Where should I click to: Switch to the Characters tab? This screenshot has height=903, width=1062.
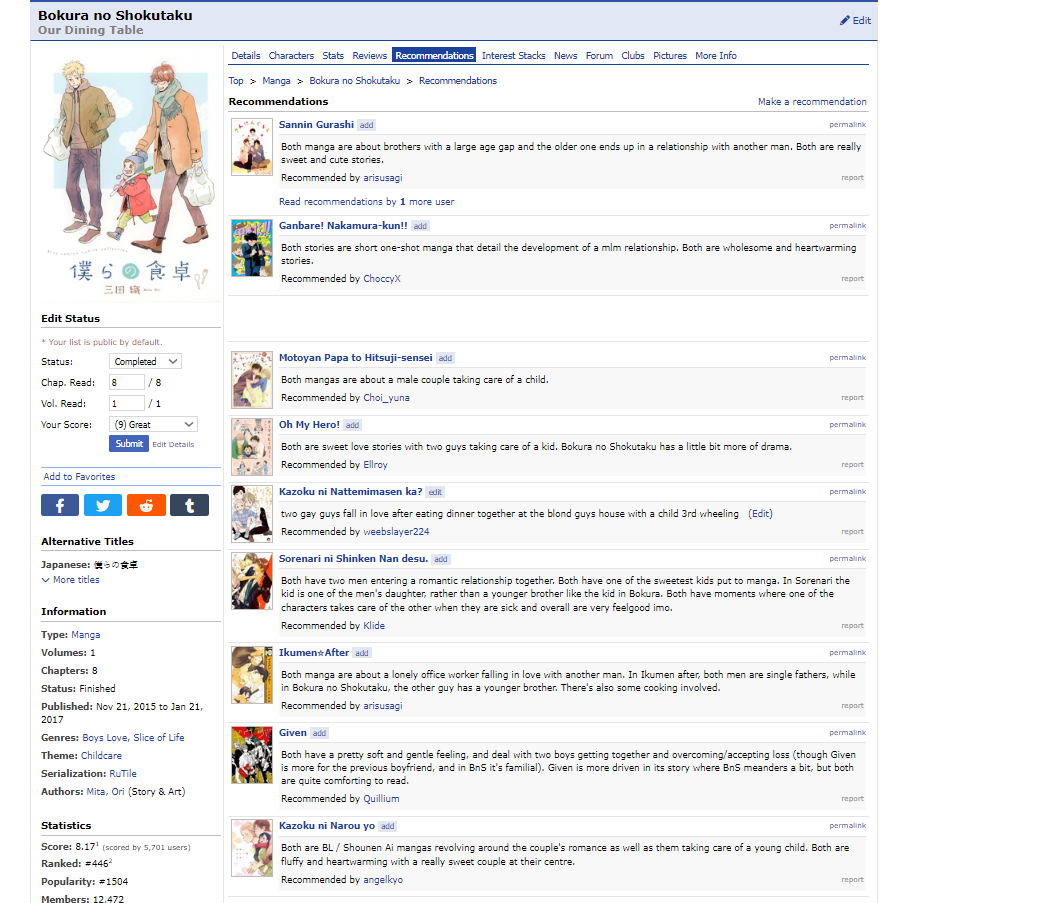[x=291, y=55]
